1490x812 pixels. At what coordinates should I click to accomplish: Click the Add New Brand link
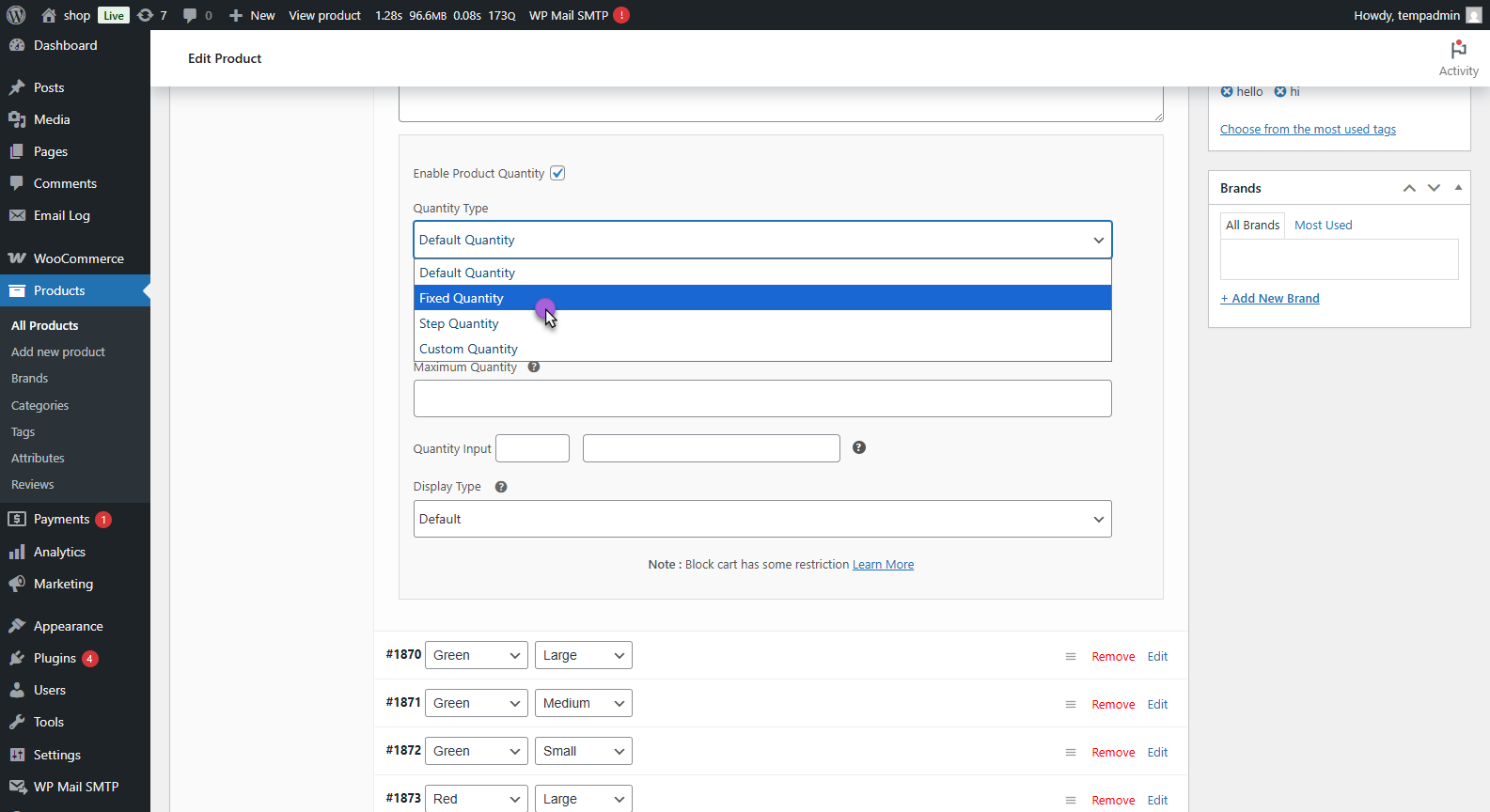1269,299
